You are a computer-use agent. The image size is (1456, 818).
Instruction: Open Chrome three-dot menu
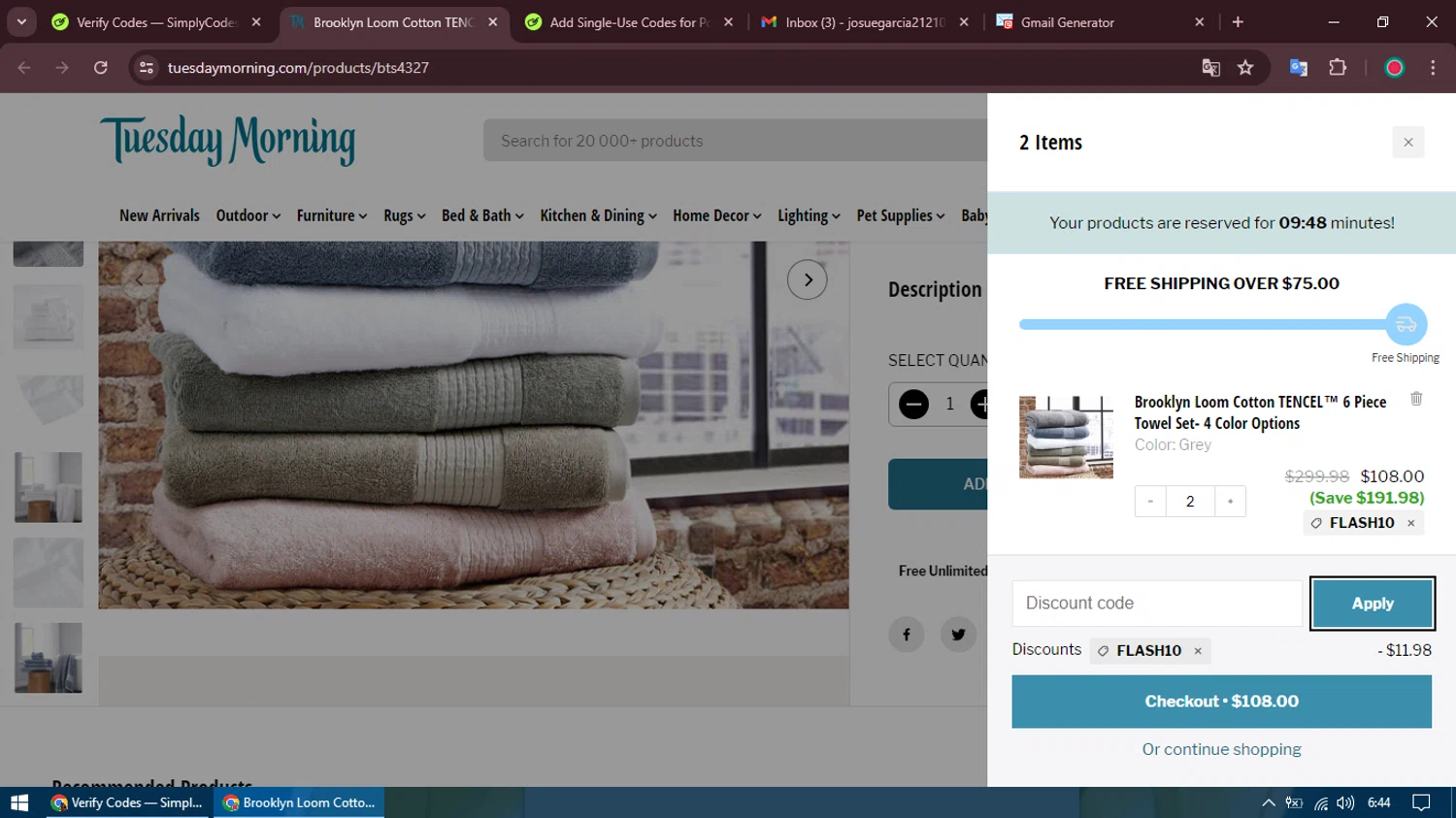pyautogui.click(x=1433, y=68)
